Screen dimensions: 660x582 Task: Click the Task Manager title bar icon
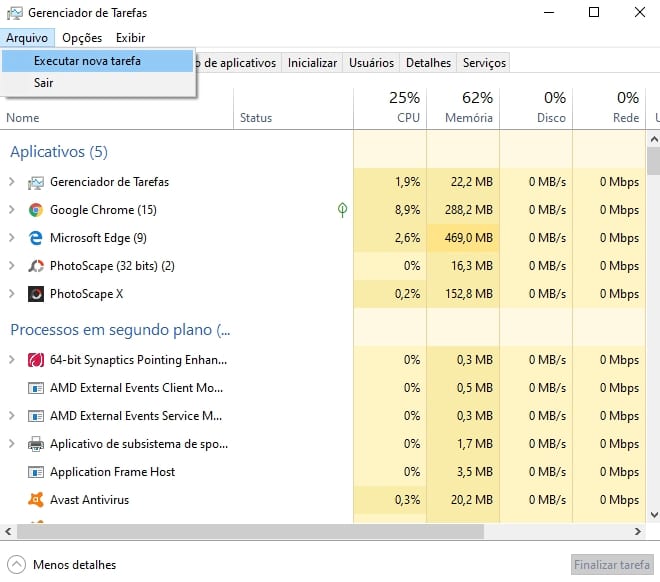[15, 13]
